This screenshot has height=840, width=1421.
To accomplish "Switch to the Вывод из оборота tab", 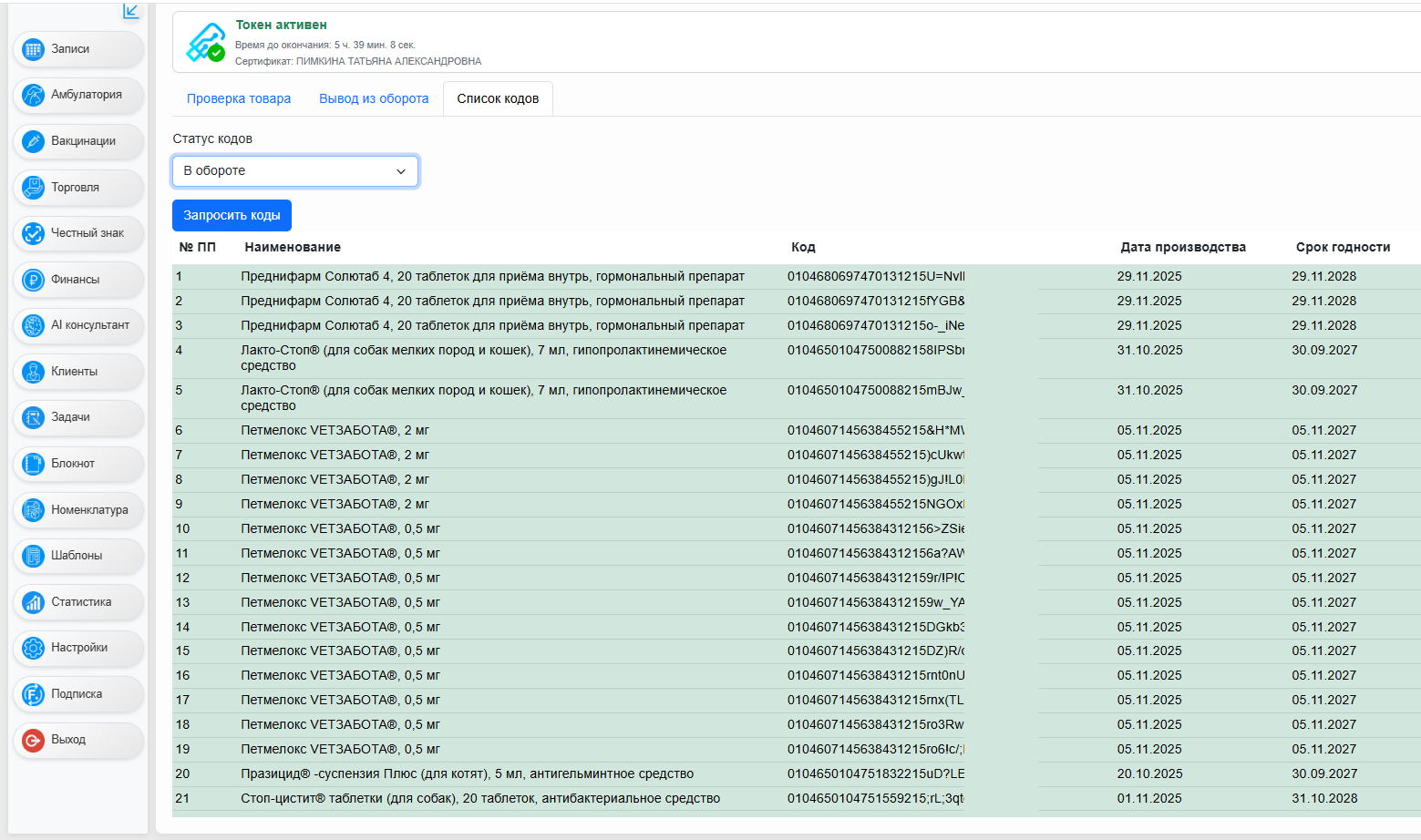I will pyautogui.click(x=374, y=98).
